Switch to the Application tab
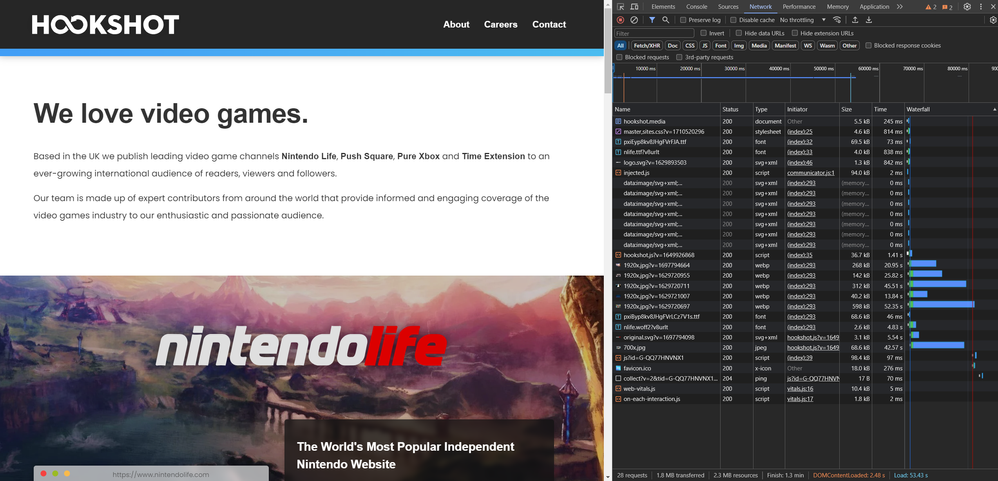The image size is (998, 481). (874, 7)
